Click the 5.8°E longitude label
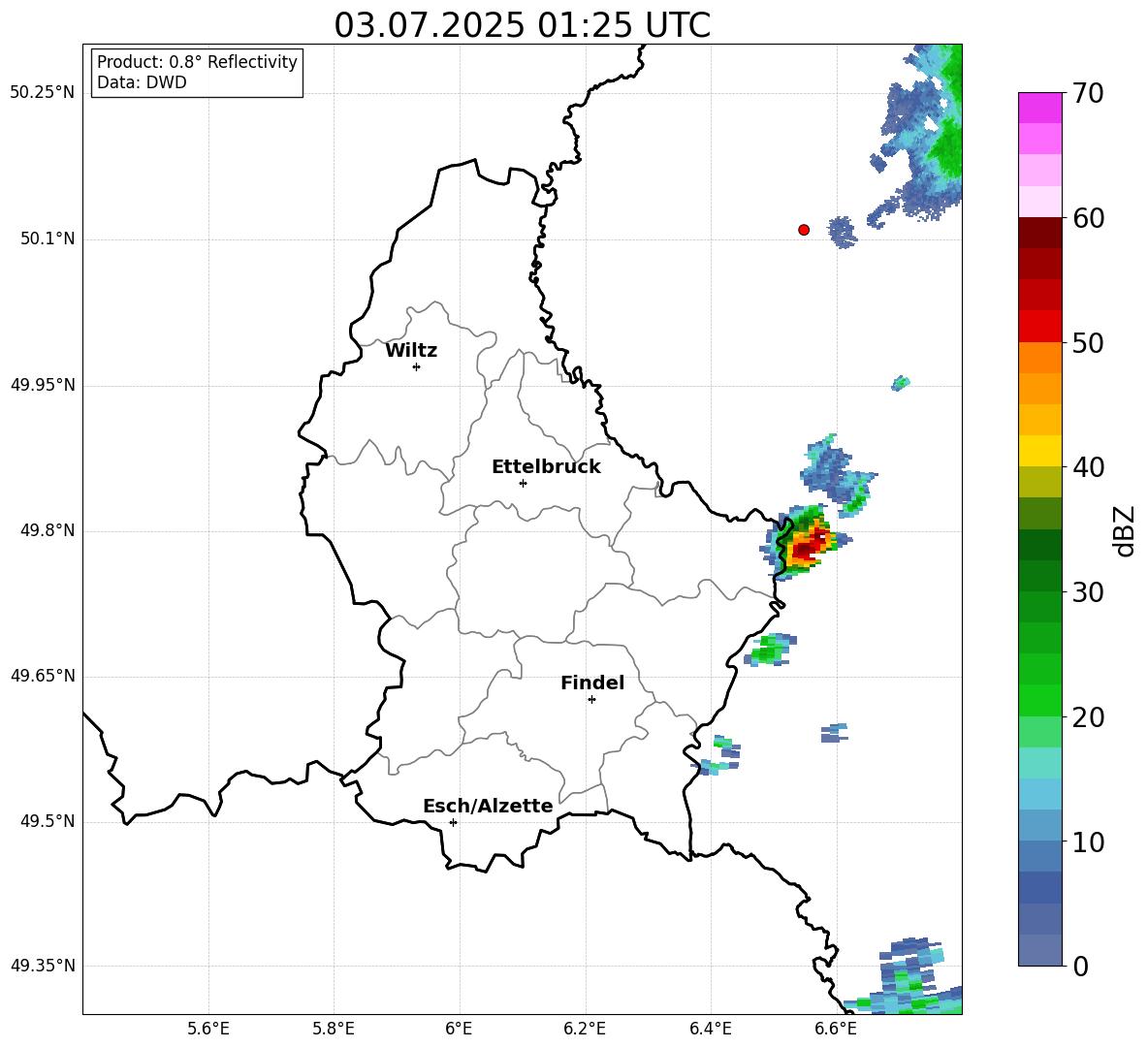 334,1029
